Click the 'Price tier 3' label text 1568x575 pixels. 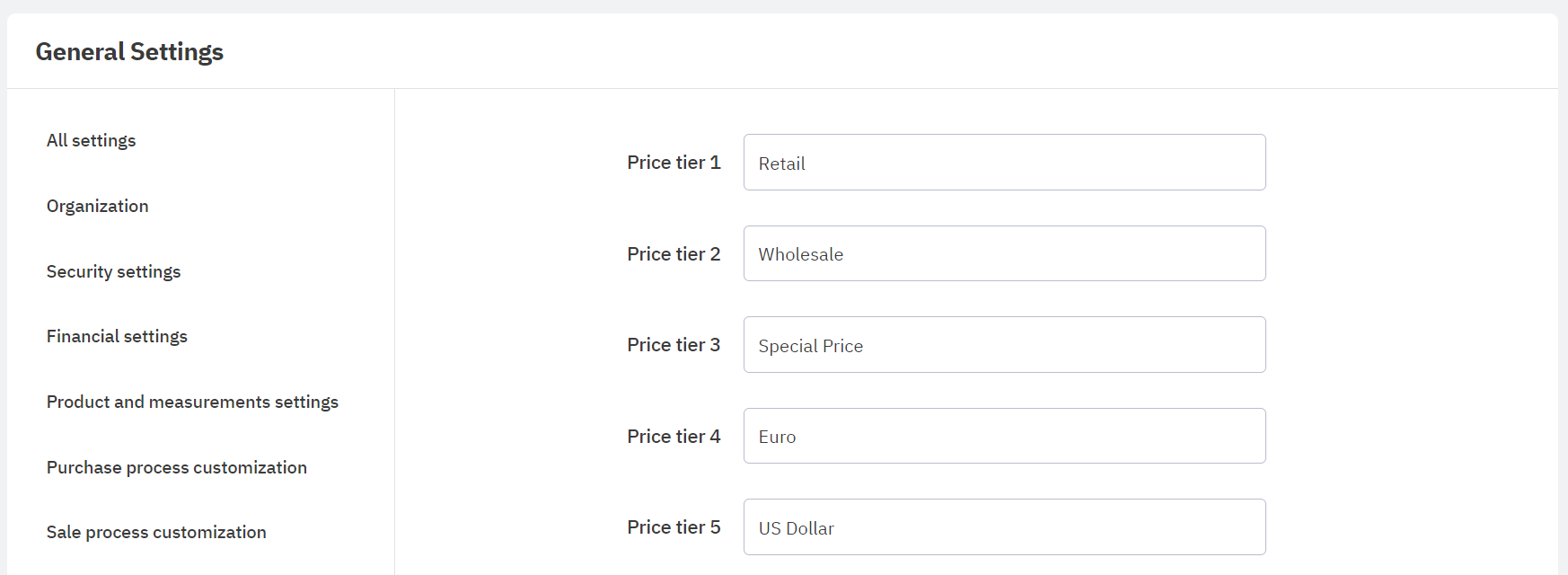pos(674,345)
